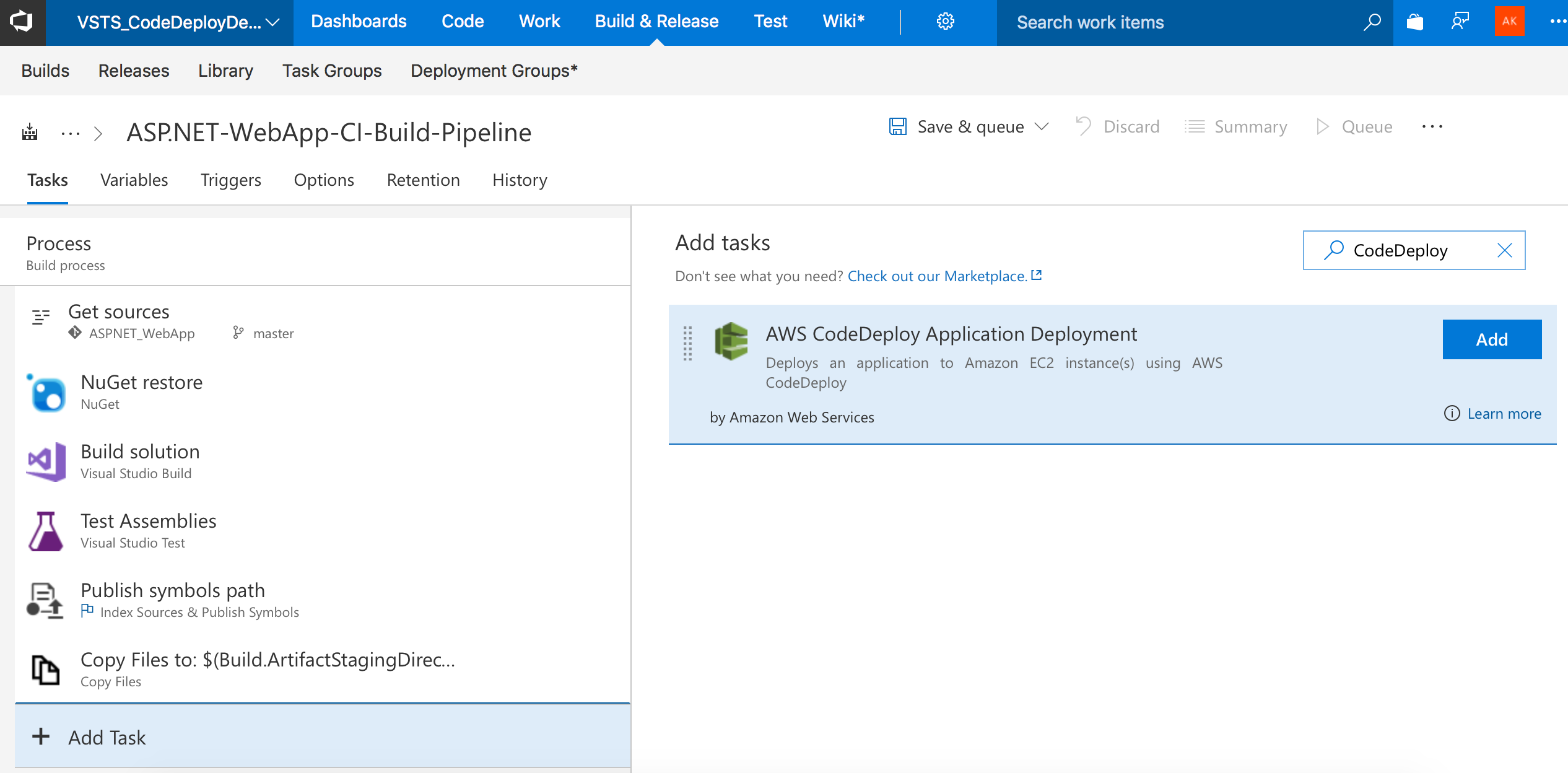Switch to the Variables tab
This screenshot has width=1568, height=773.
(x=134, y=180)
